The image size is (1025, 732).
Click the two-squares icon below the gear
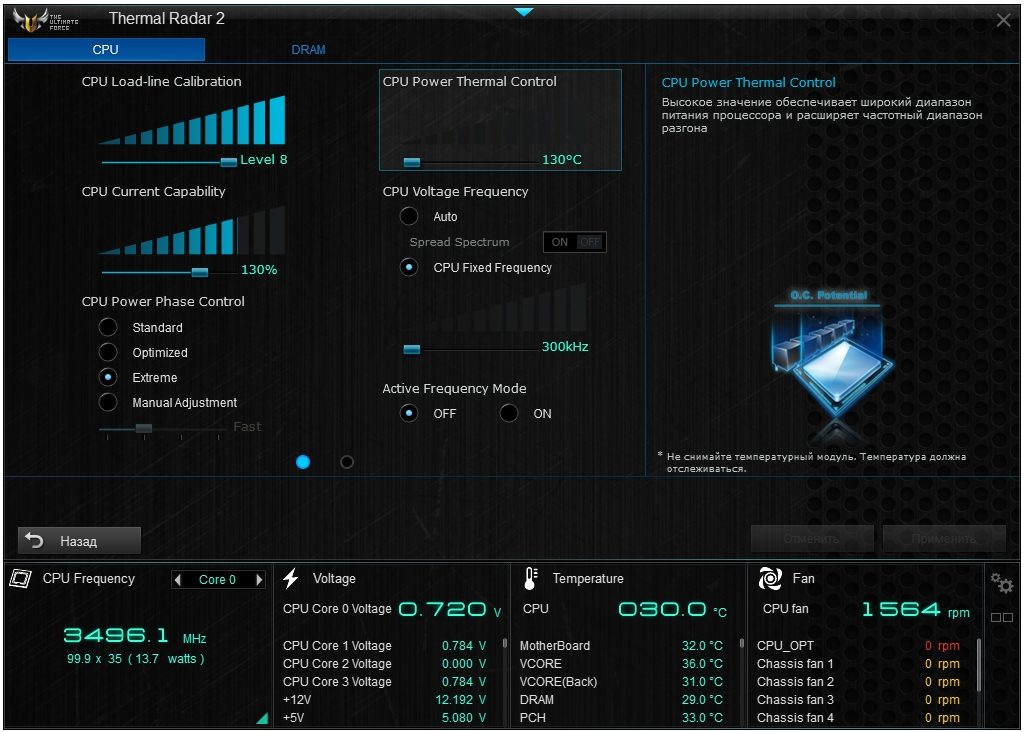pos(1001,617)
